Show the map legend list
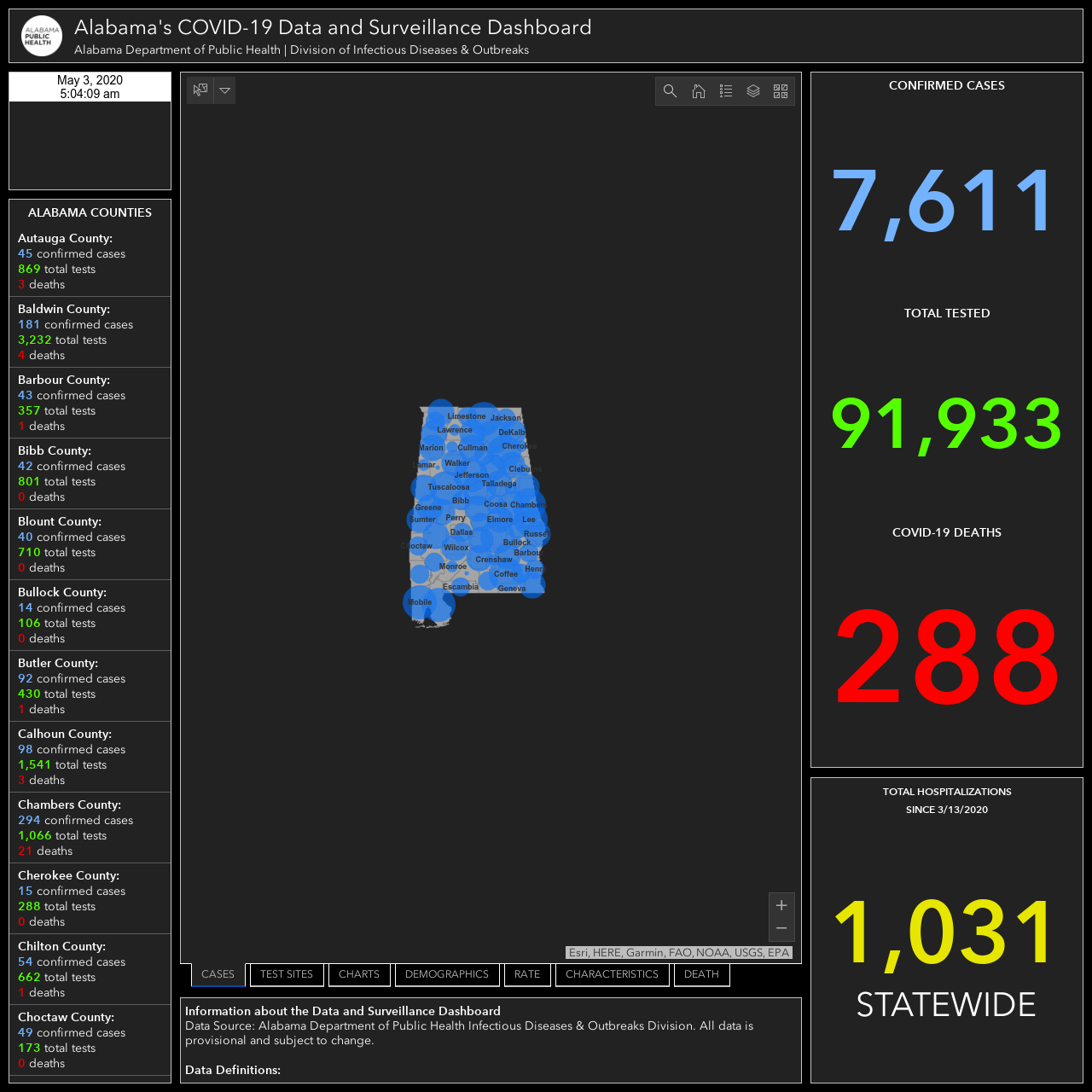The width and height of the screenshot is (1092, 1092). pyautogui.click(x=726, y=91)
